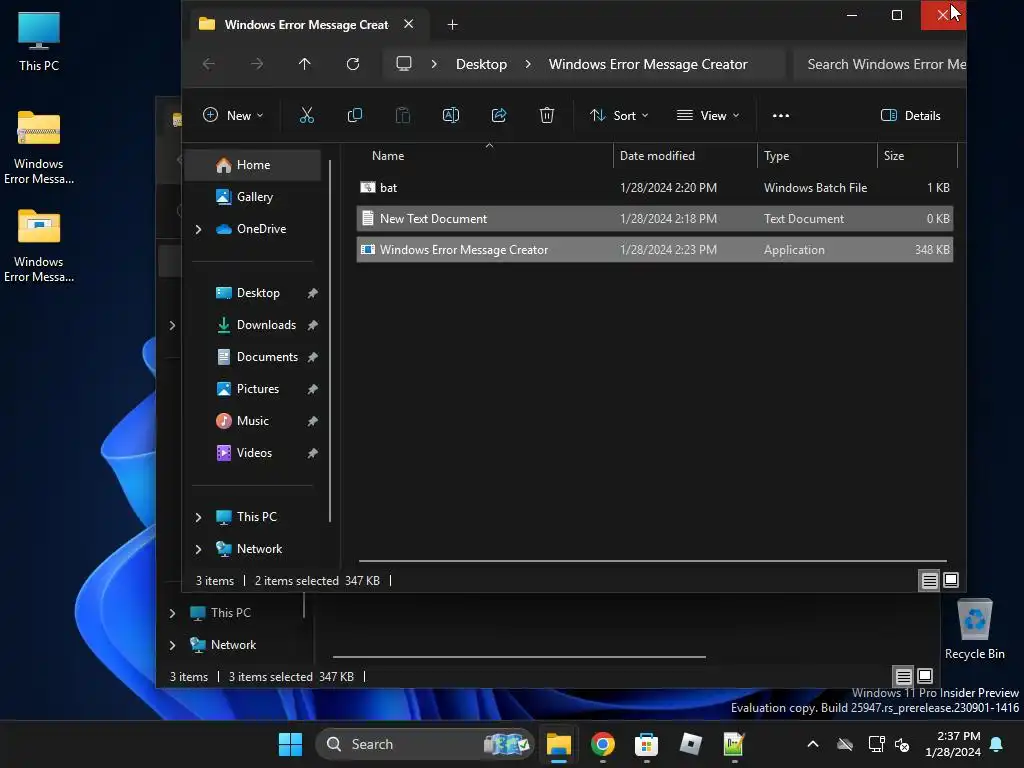Add a new tab with plus button
This screenshot has width=1024, height=768.
point(452,25)
